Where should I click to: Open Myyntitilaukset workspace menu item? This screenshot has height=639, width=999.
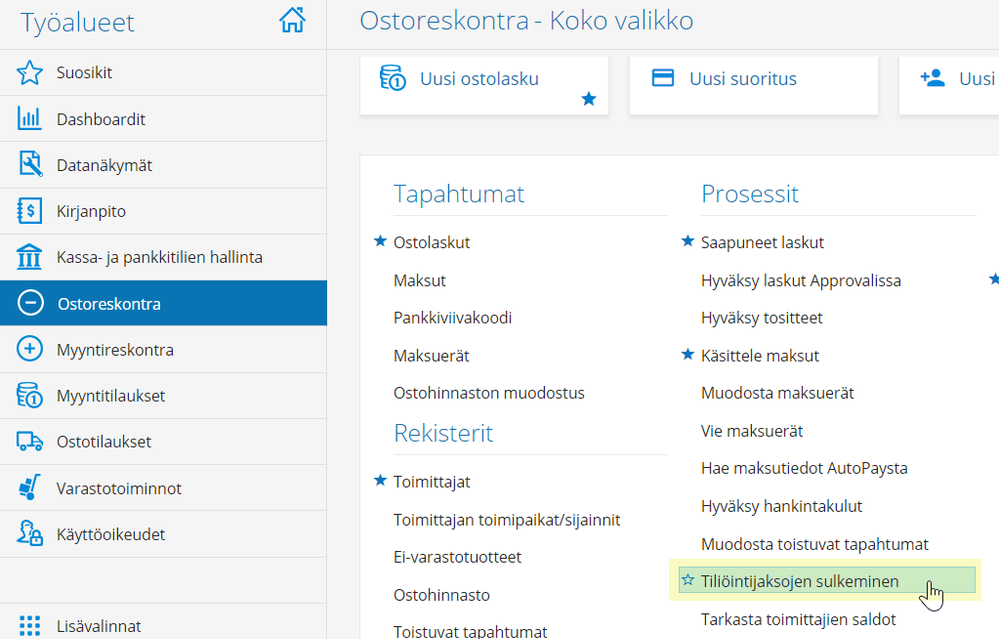(x=111, y=396)
